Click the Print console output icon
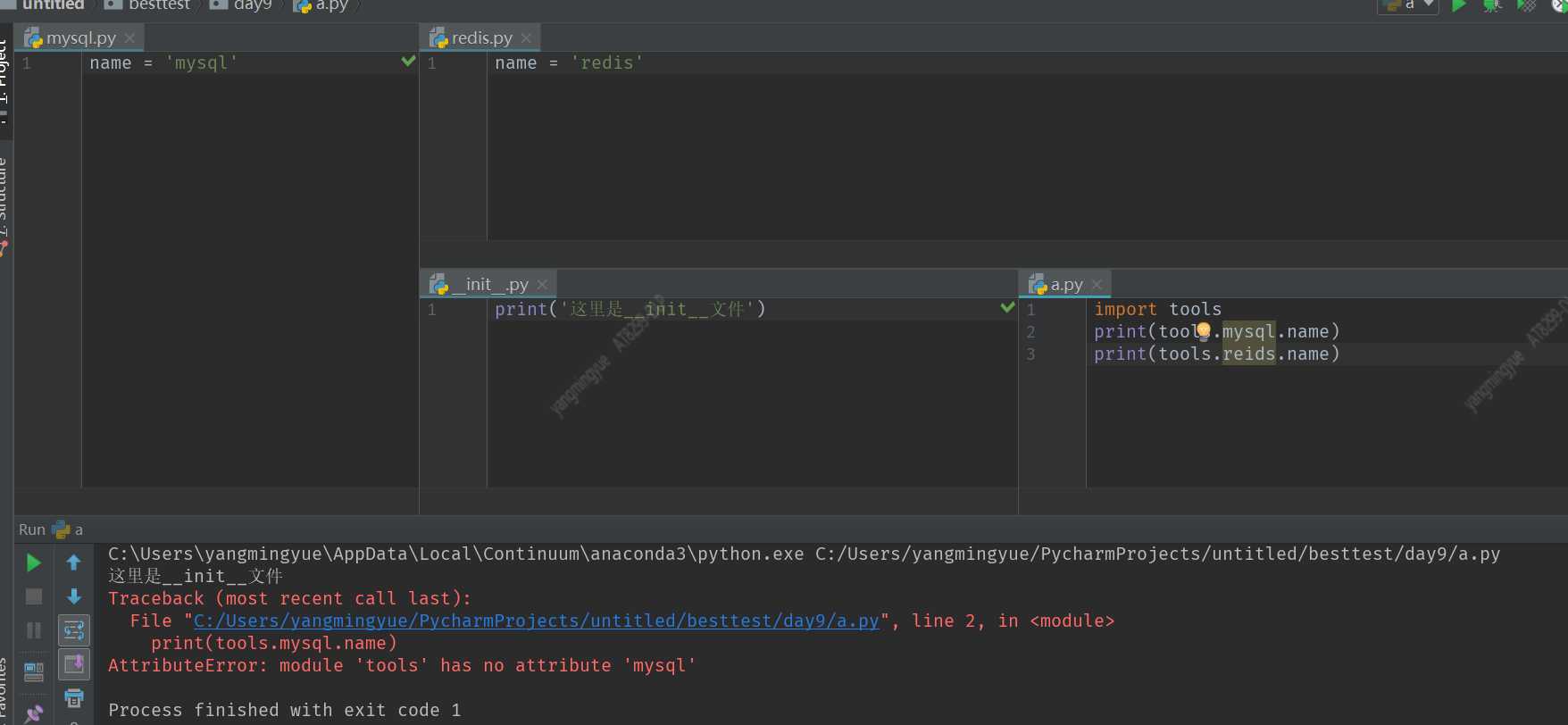The height and width of the screenshot is (725, 1568). [74, 697]
